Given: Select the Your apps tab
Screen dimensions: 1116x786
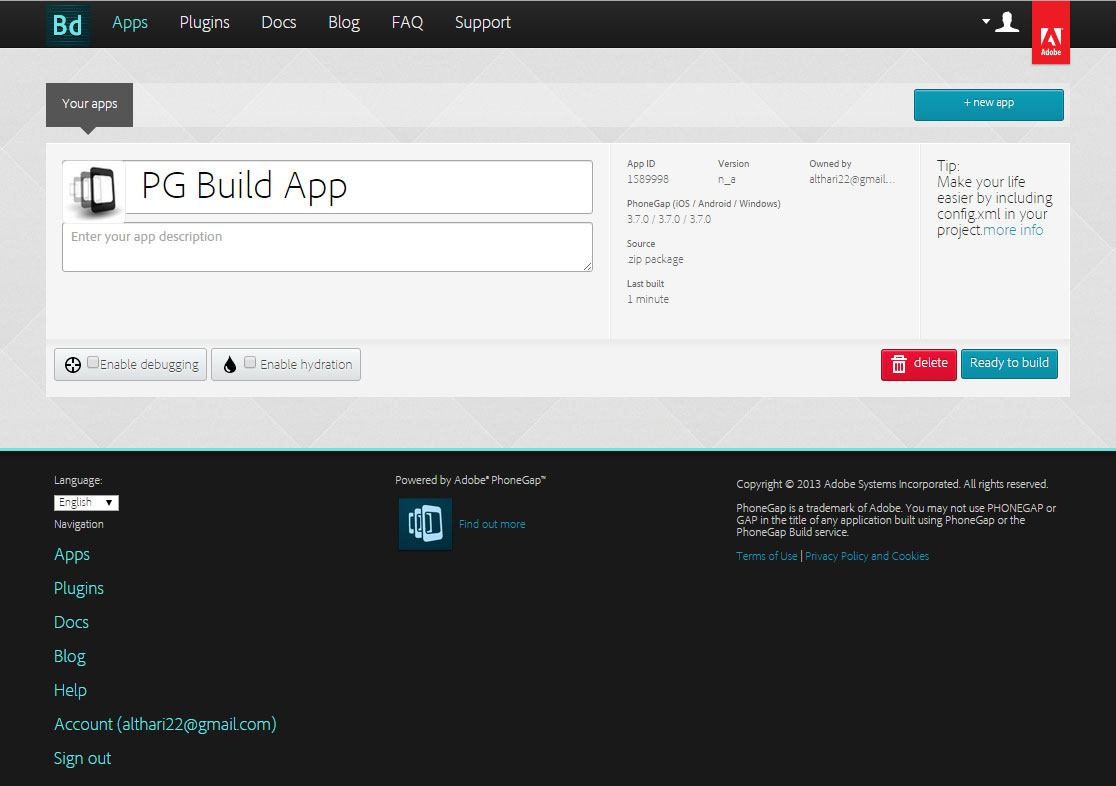Looking at the screenshot, I should tap(90, 105).
